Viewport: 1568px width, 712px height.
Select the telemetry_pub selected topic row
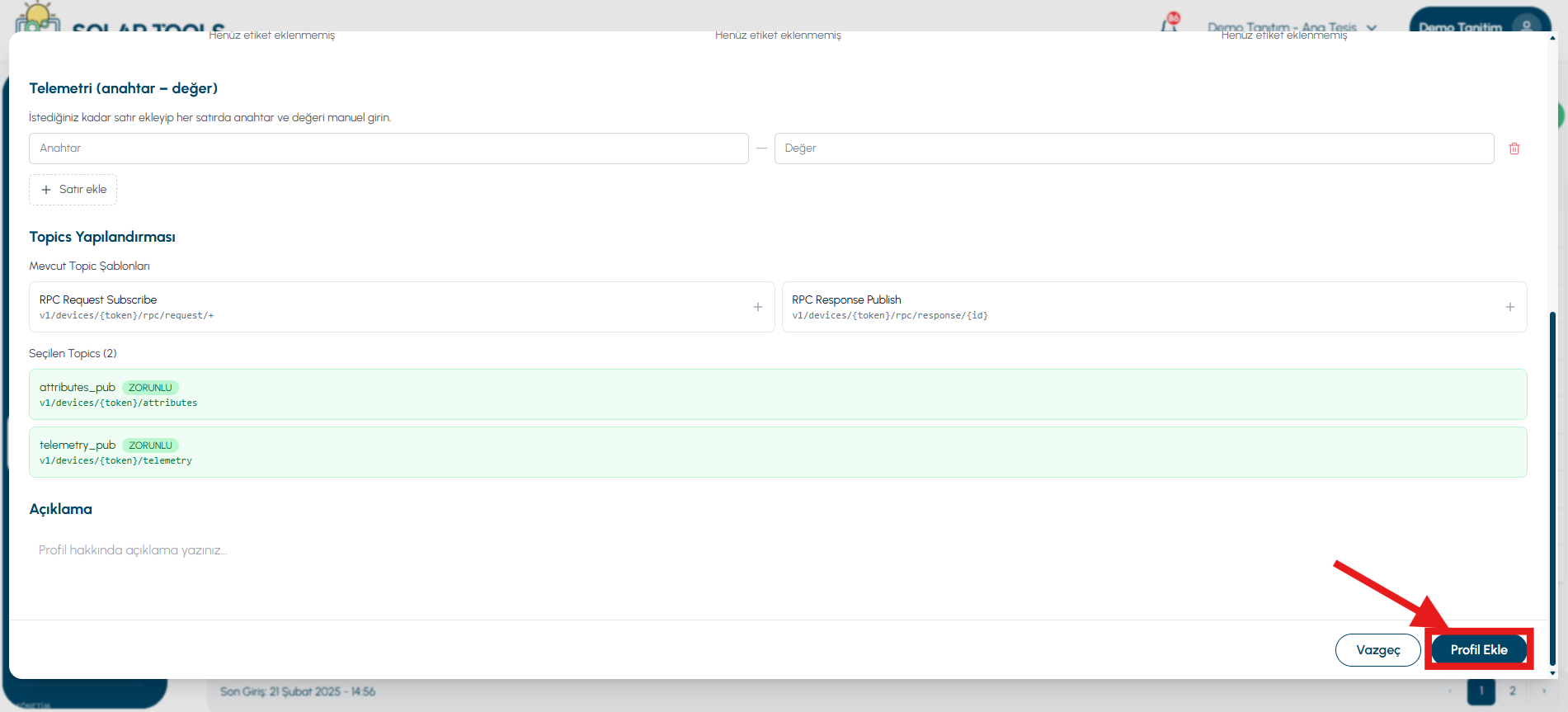778,452
